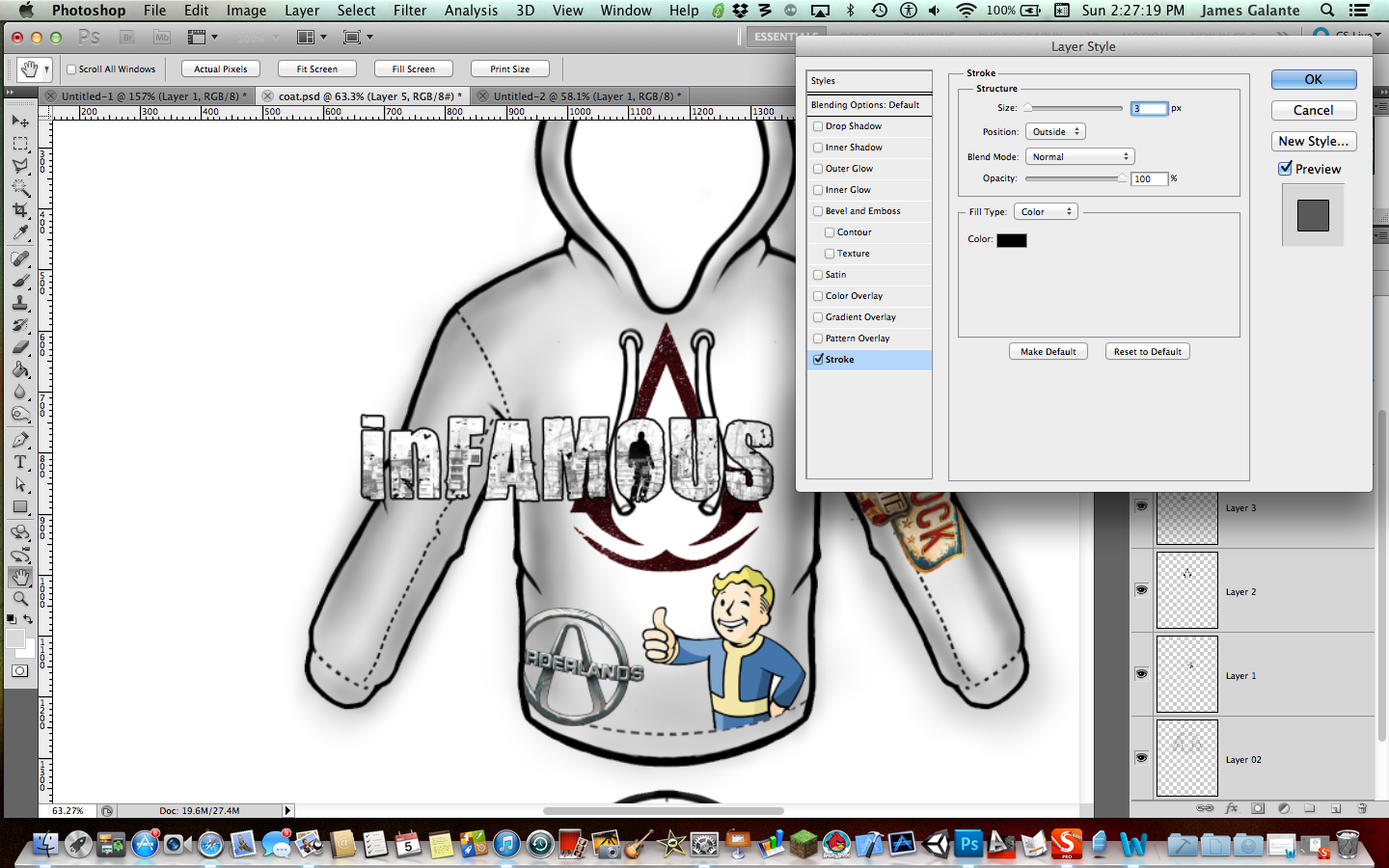Open the Fill Type dropdown

coord(1046,212)
